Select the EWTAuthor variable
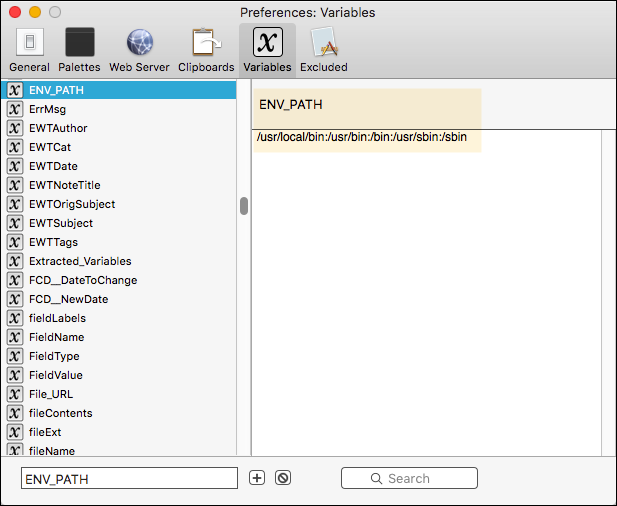This screenshot has height=506, width=617. (58, 128)
